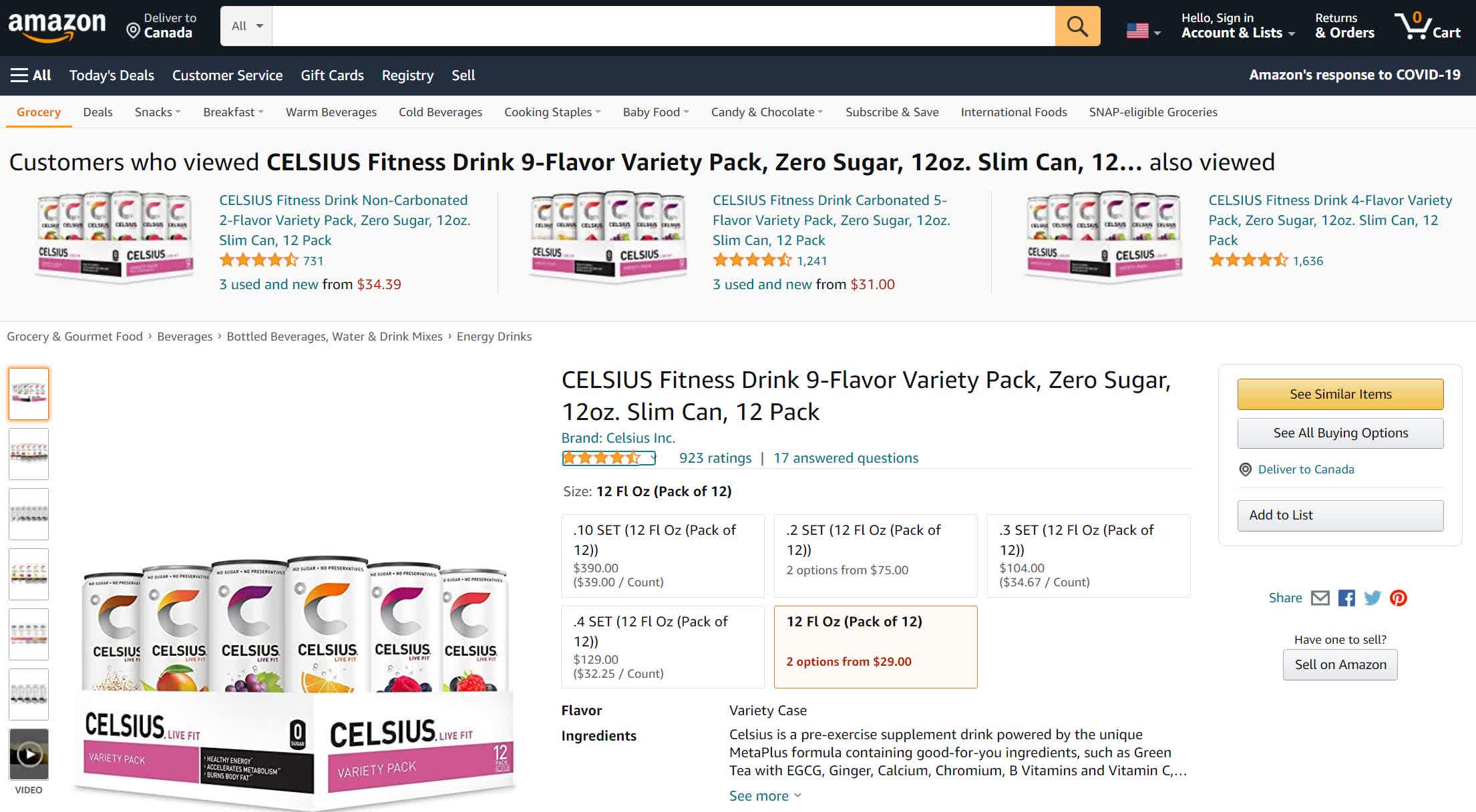Viewport: 1476px width, 812px height.
Task: Open the All search category dropdown
Action: pyautogui.click(x=245, y=25)
